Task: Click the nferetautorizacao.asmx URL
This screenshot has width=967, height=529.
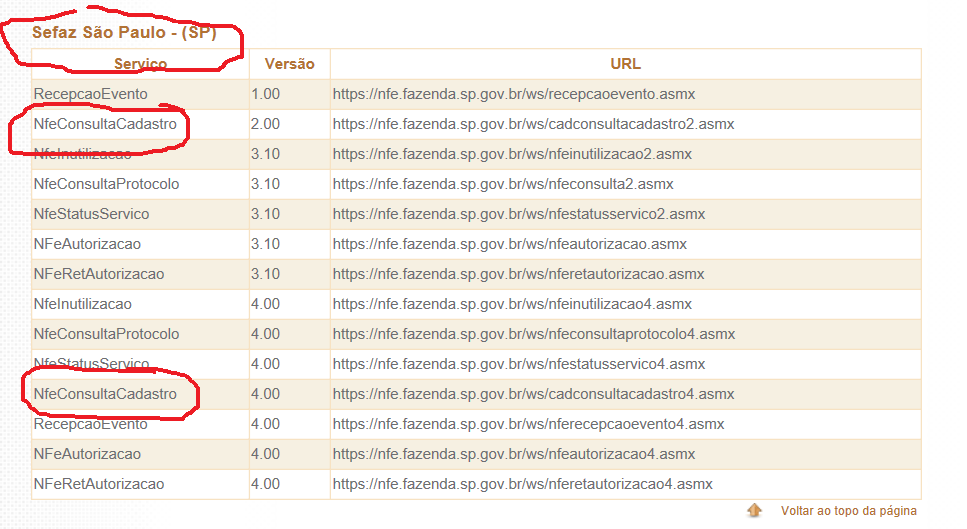Action: pyautogui.click(x=518, y=274)
